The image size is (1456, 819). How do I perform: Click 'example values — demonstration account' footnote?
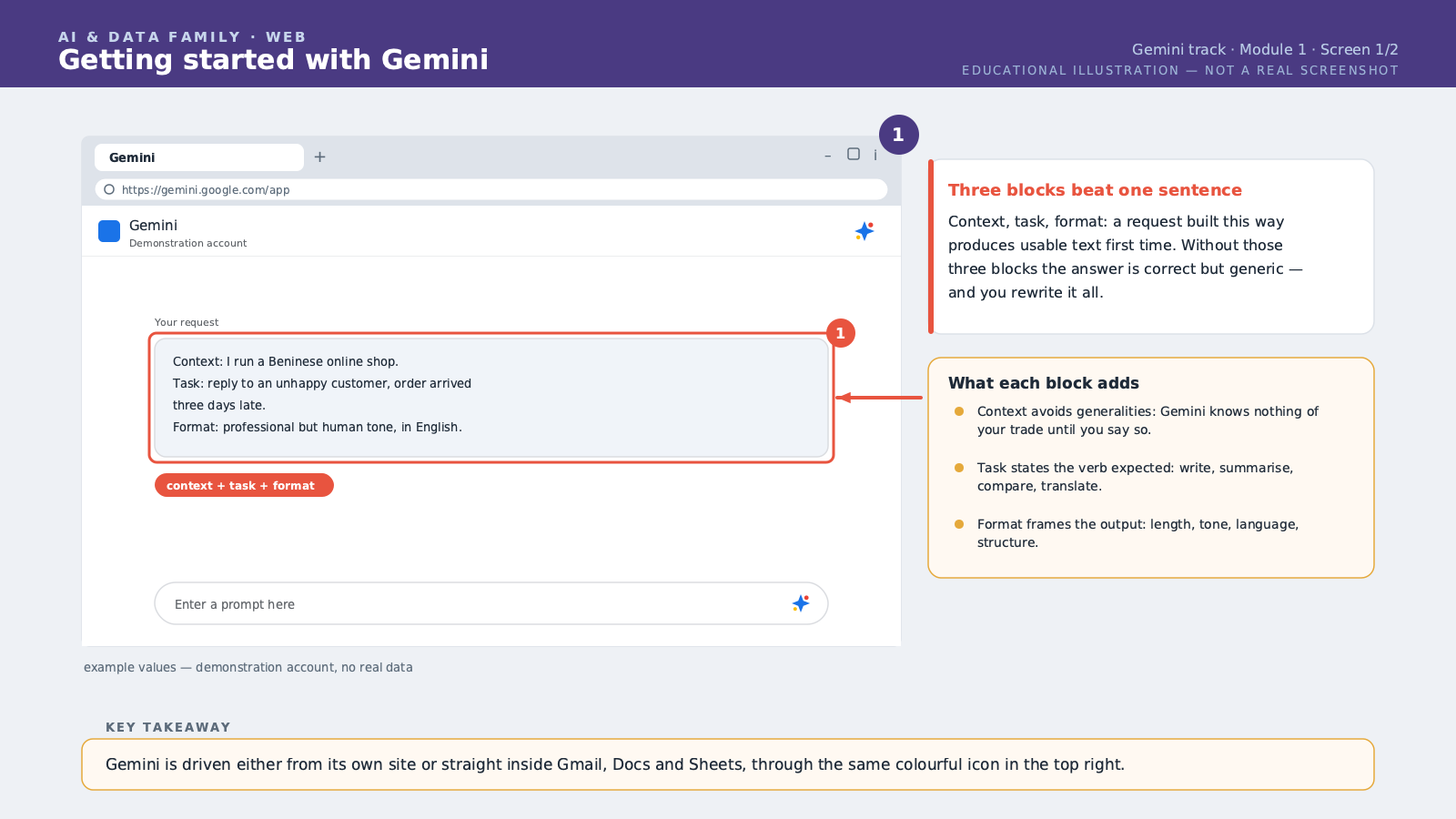tap(248, 667)
